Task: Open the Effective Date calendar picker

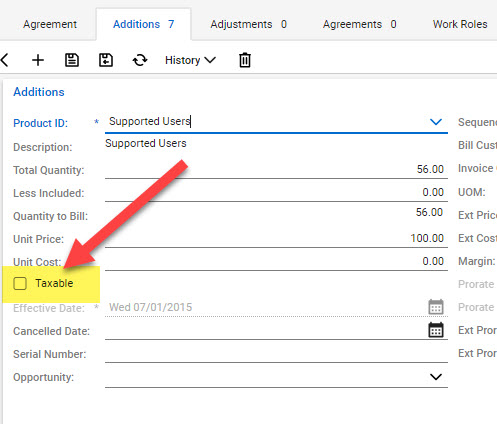Action: pos(436,307)
